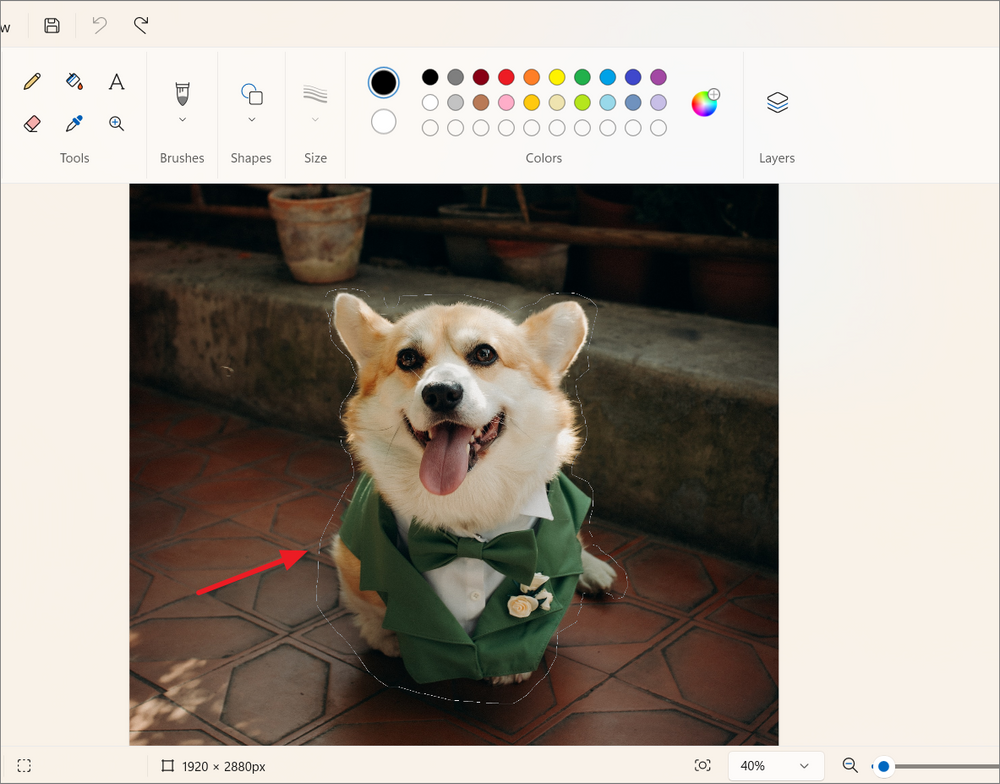Click the selection icon in the status bar
The height and width of the screenshot is (784, 1000).
click(24, 764)
